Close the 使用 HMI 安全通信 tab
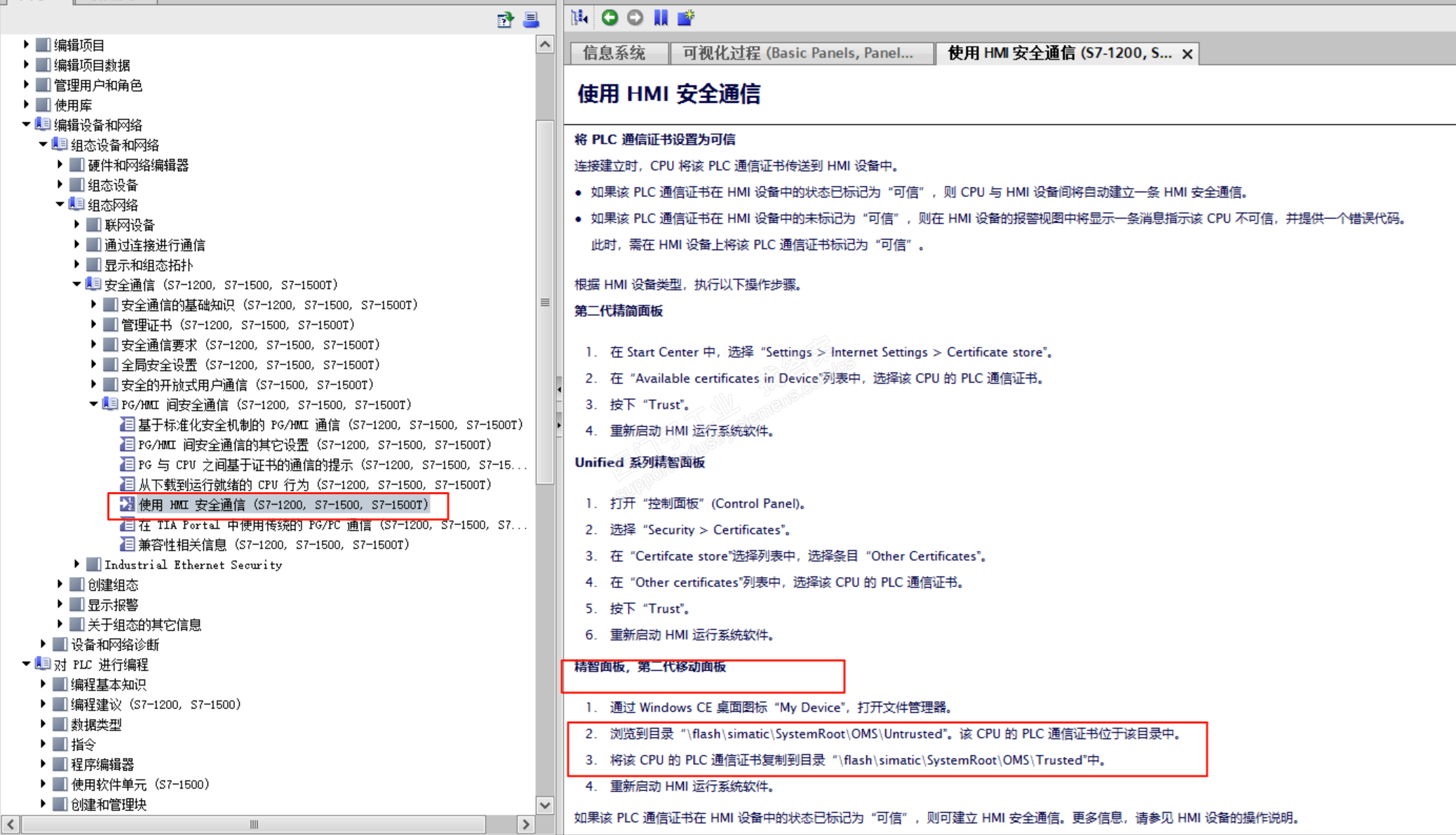The image size is (1456, 835). pos(1187,54)
